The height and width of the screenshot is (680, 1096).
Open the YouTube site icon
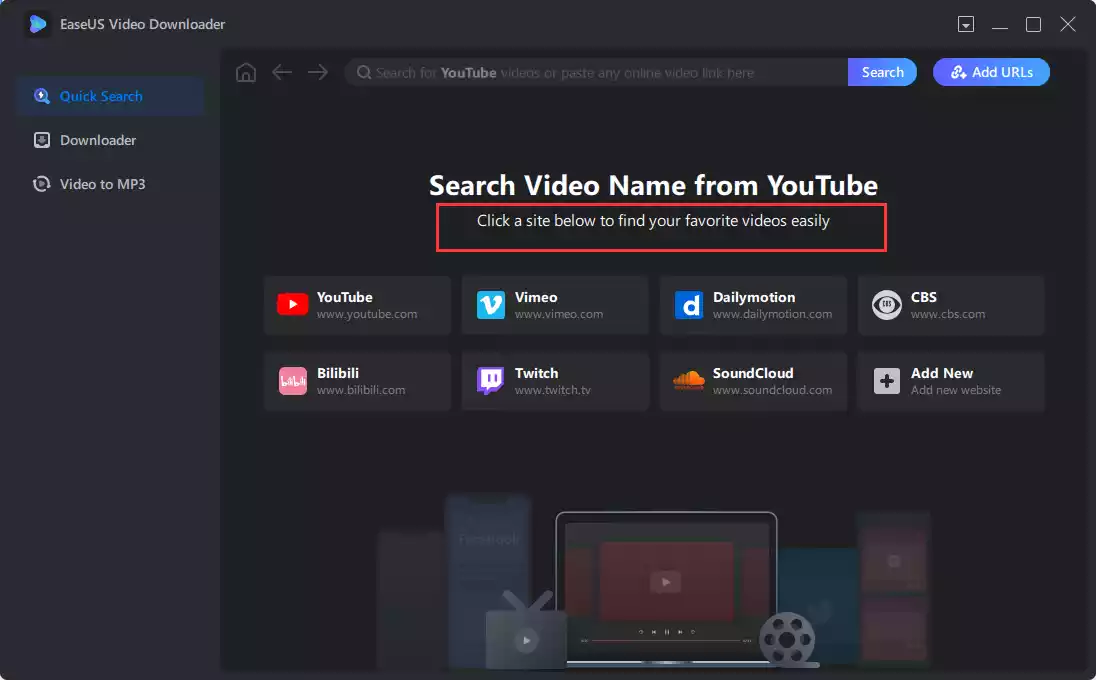click(x=292, y=305)
